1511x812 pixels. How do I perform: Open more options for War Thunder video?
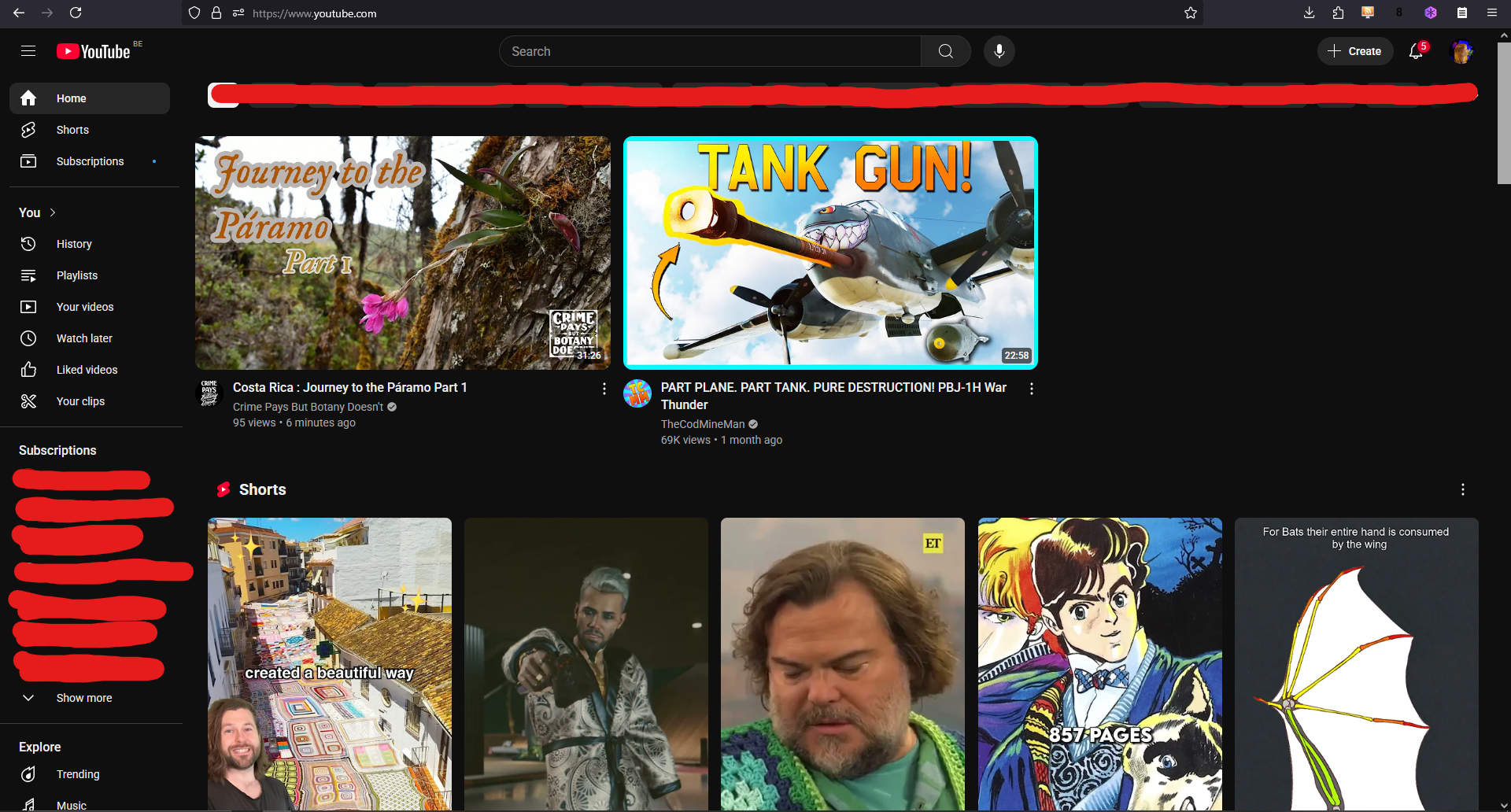coord(1031,389)
